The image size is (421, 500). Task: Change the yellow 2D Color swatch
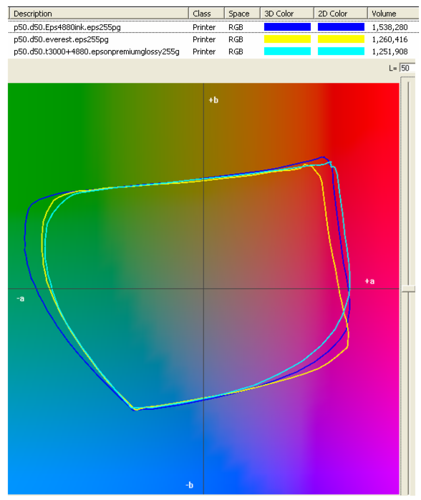click(341, 39)
